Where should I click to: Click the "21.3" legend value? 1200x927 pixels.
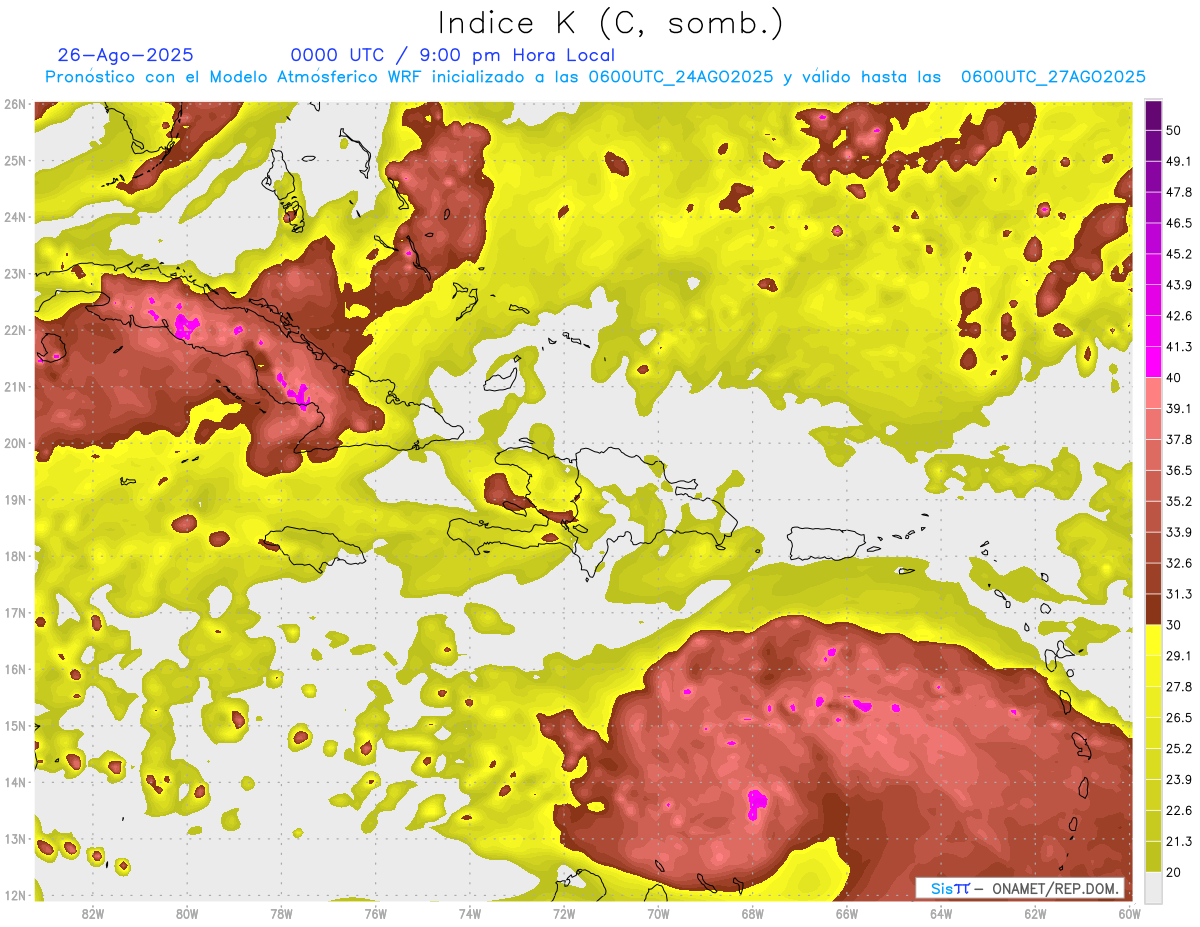point(1178,841)
